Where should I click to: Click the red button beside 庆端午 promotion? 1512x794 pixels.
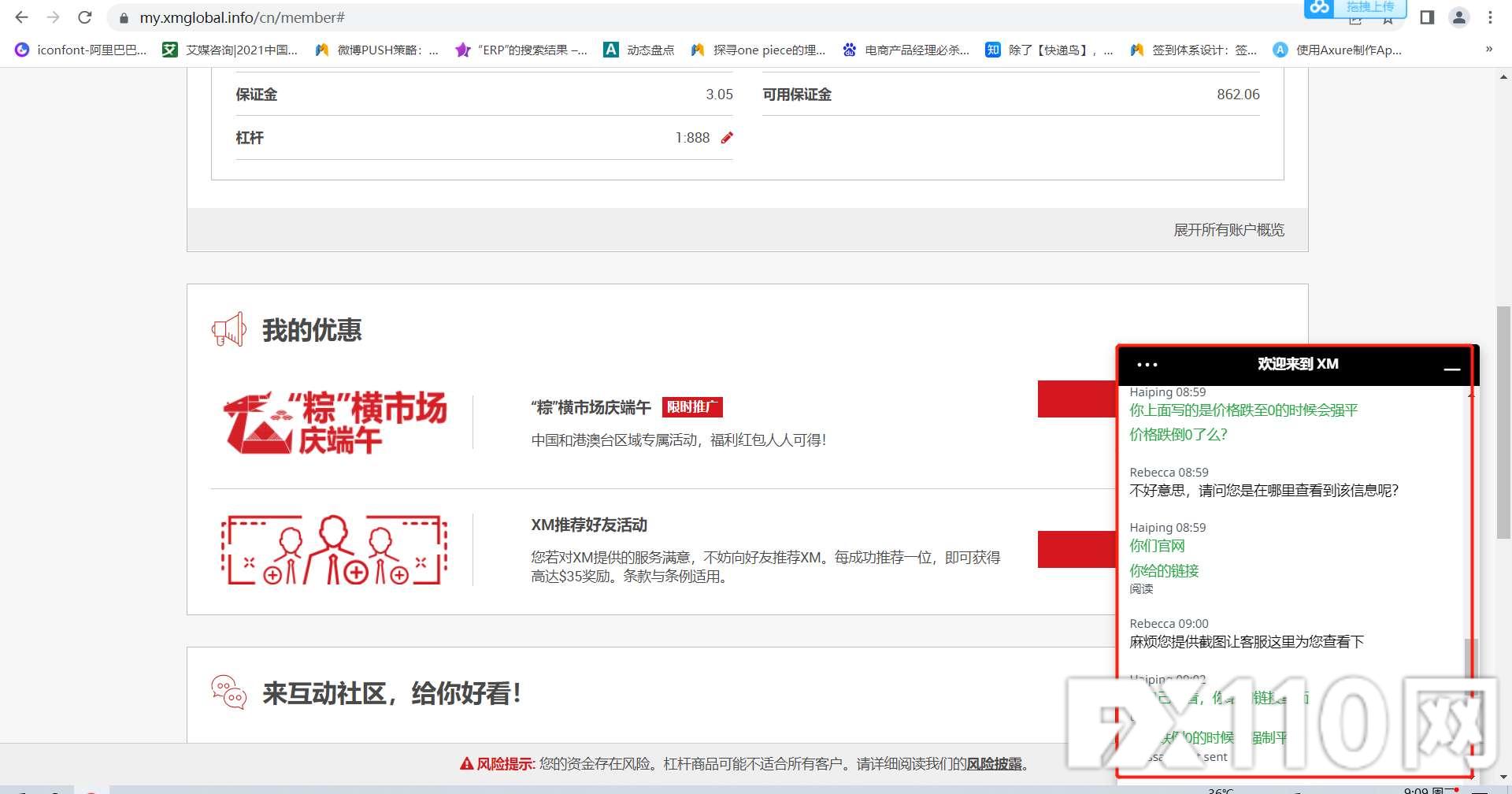(1077, 399)
